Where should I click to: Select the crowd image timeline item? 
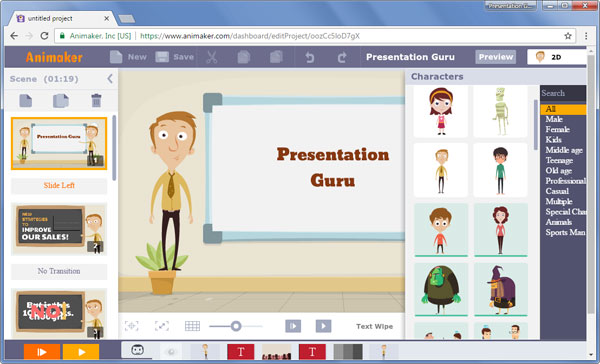coord(276,352)
